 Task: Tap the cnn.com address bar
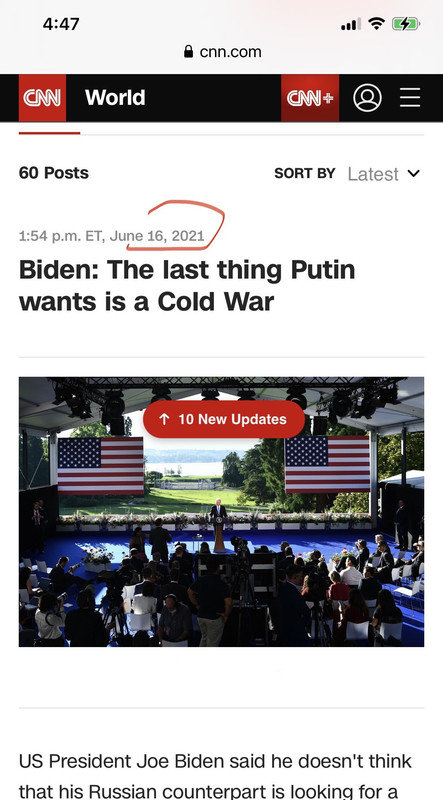(x=222, y=52)
